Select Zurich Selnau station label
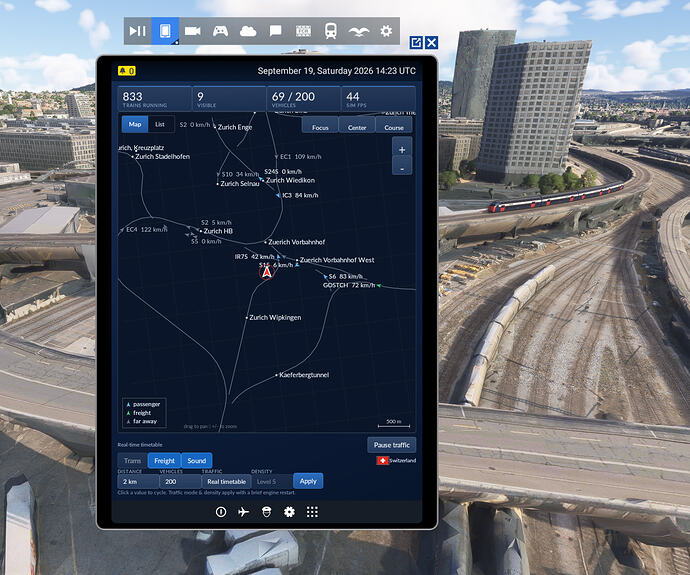Screen dimensions: 690x575 [x=240, y=183]
